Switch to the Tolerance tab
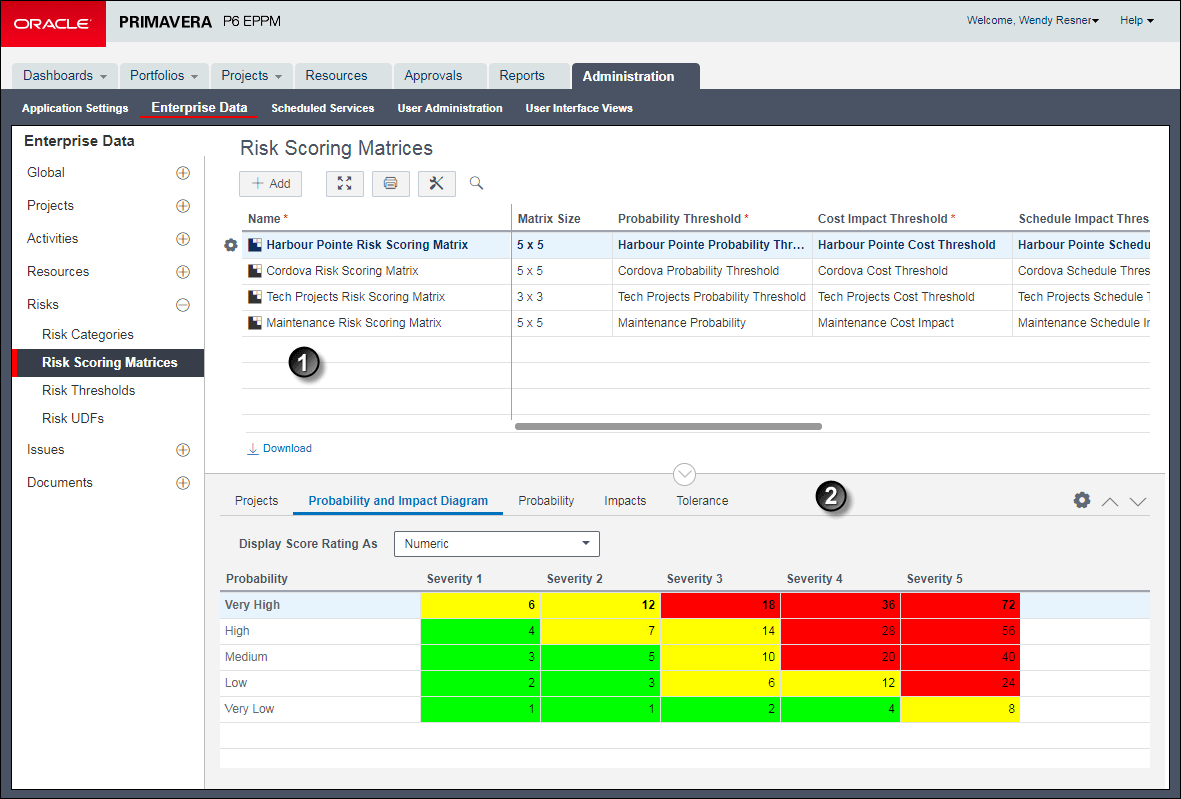 pyautogui.click(x=702, y=501)
